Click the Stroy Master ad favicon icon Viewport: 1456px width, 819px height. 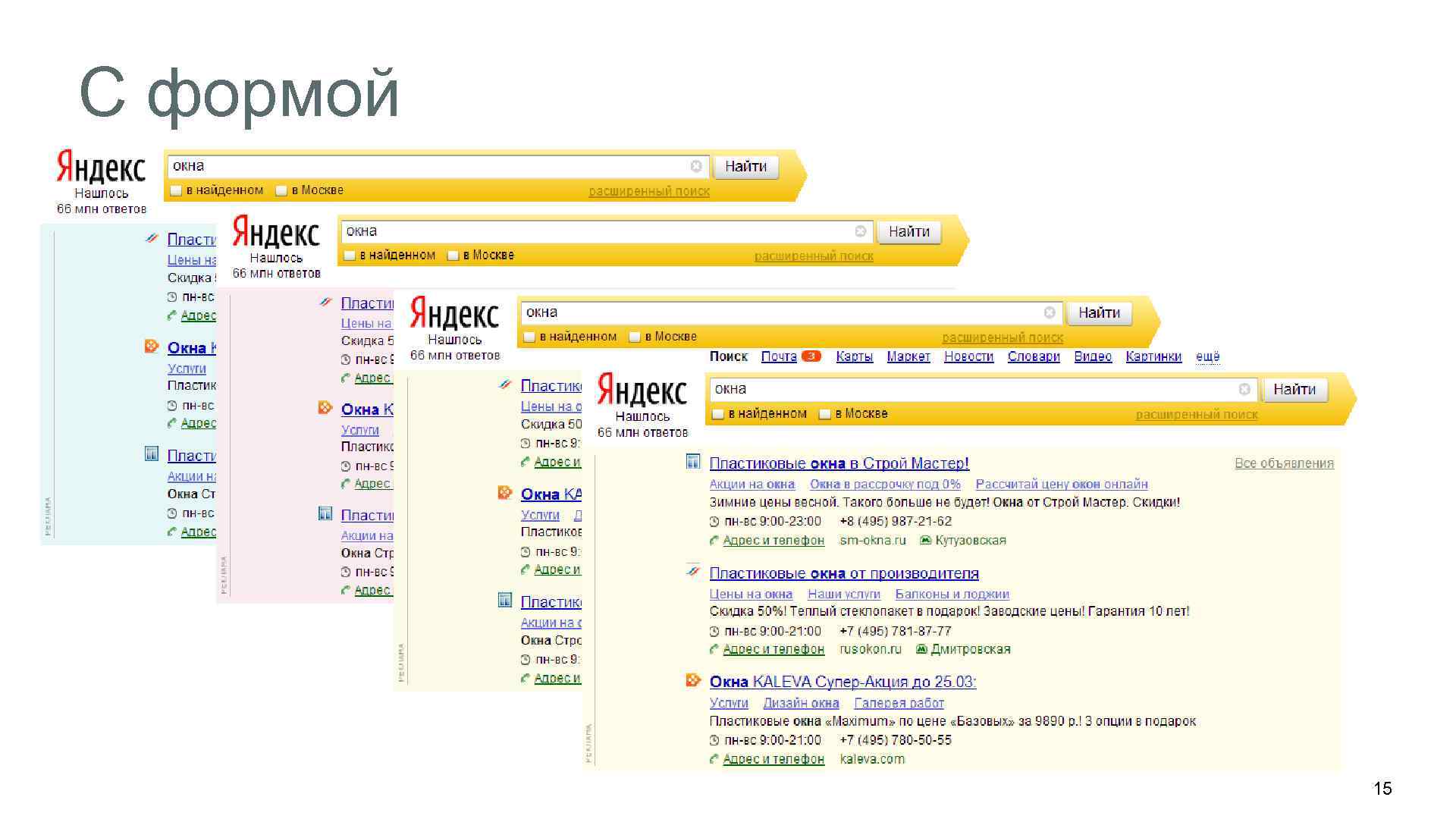(x=693, y=461)
